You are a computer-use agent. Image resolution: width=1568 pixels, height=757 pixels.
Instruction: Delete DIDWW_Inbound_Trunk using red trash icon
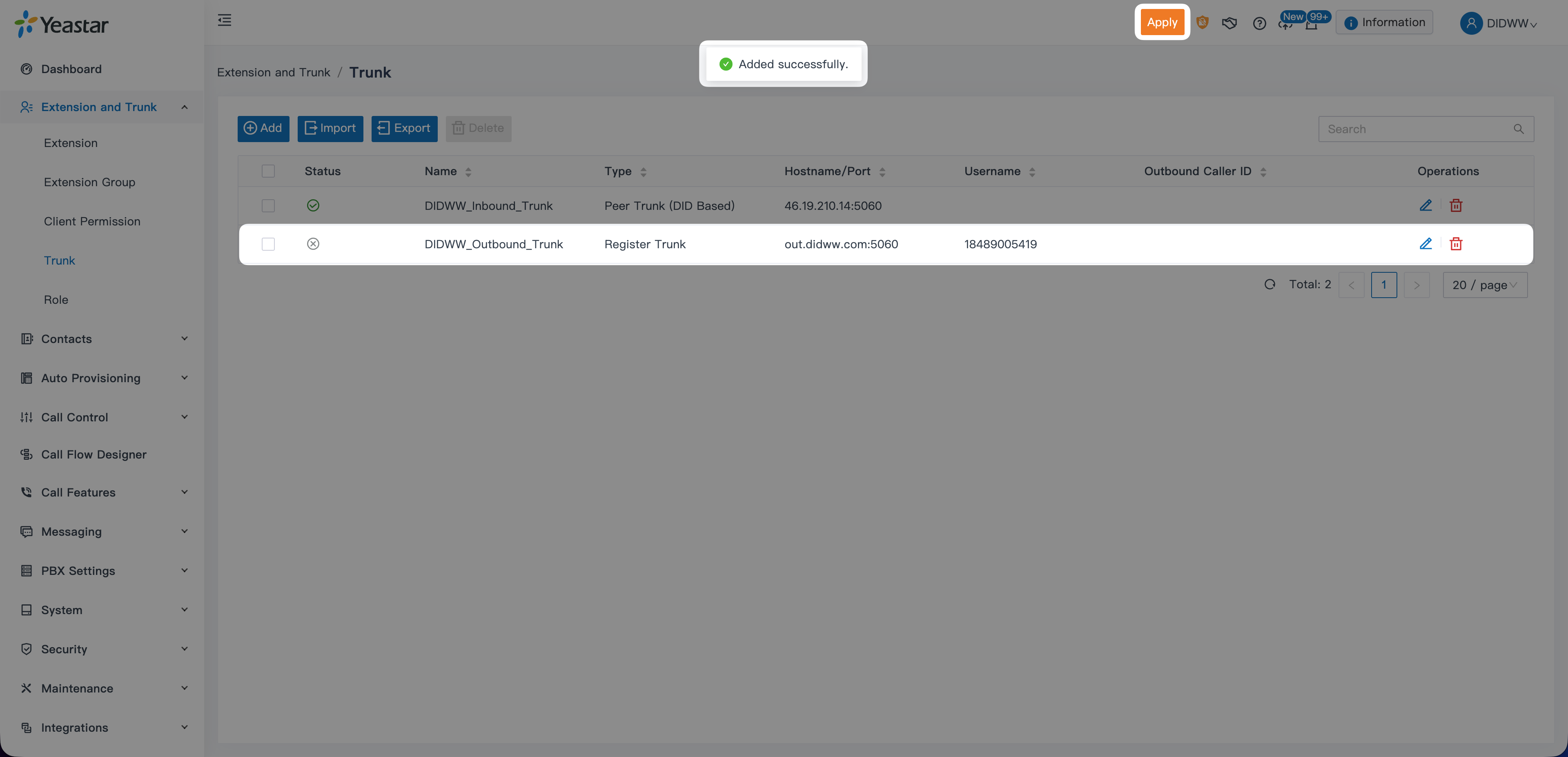(x=1455, y=206)
